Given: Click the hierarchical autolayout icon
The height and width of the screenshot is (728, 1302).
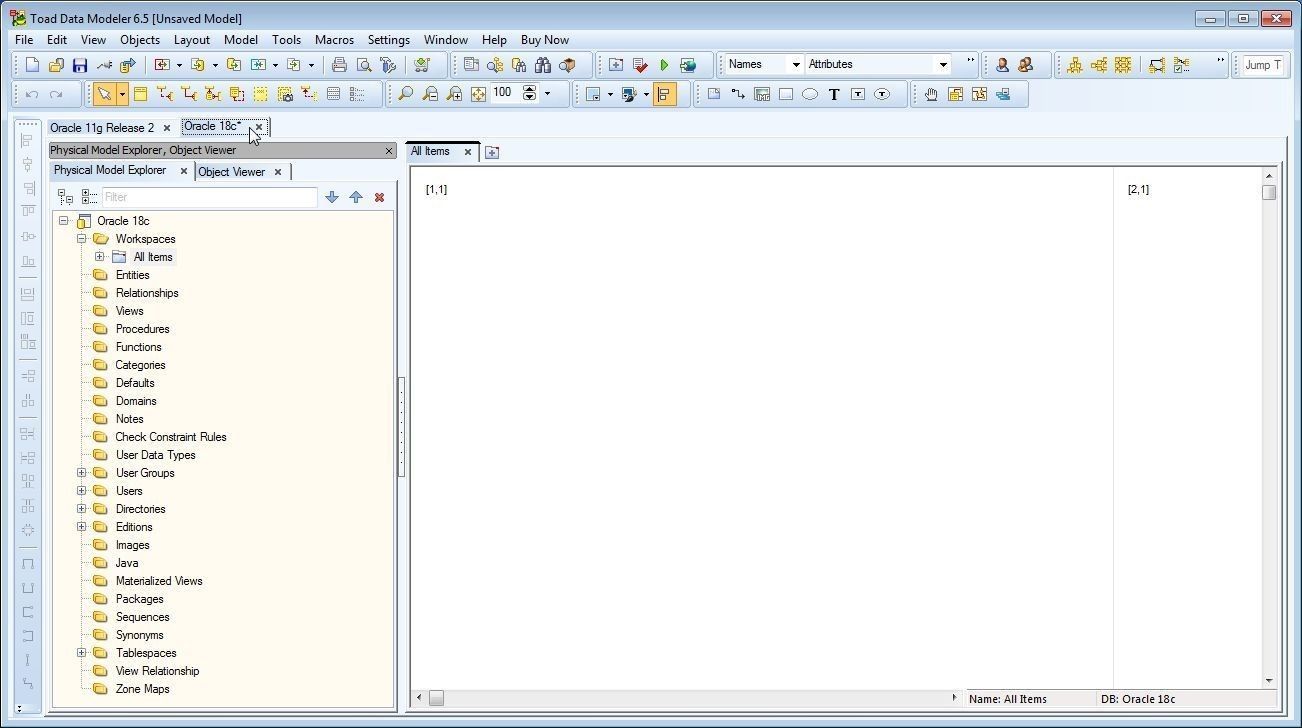Looking at the screenshot, I should click(x=1075, y=65).
